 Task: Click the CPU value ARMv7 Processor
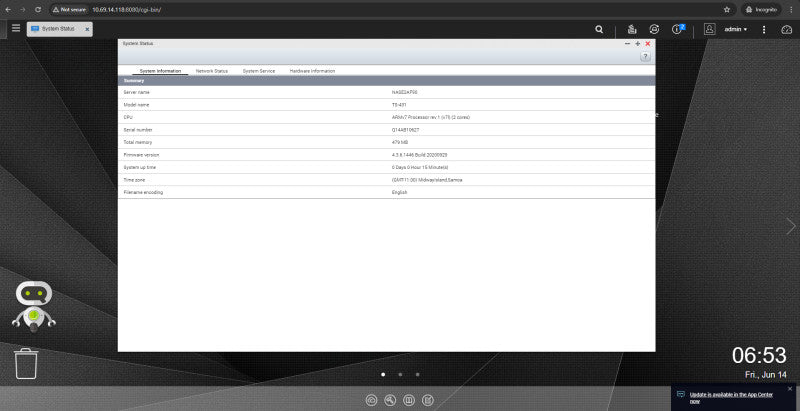click(x=431, y=117)
